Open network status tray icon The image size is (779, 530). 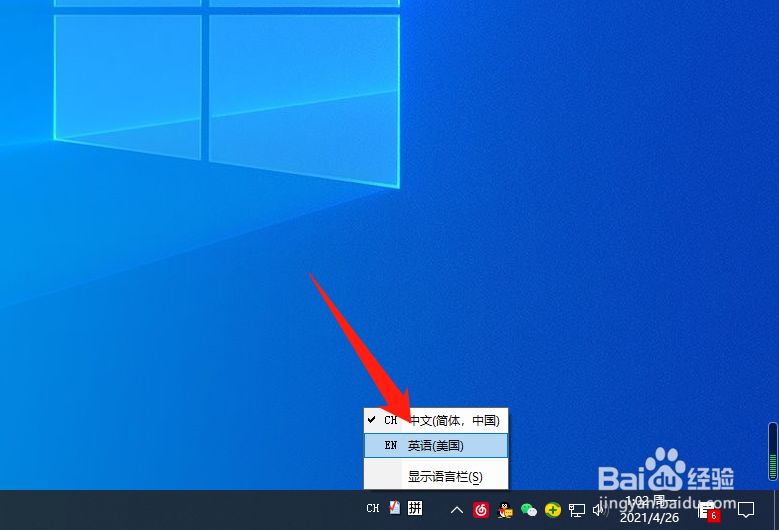(577, 510)
